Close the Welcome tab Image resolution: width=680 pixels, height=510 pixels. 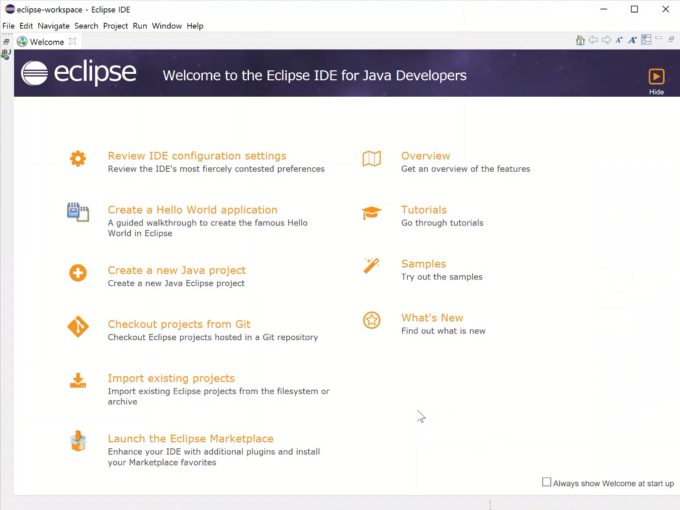(72, 41)
